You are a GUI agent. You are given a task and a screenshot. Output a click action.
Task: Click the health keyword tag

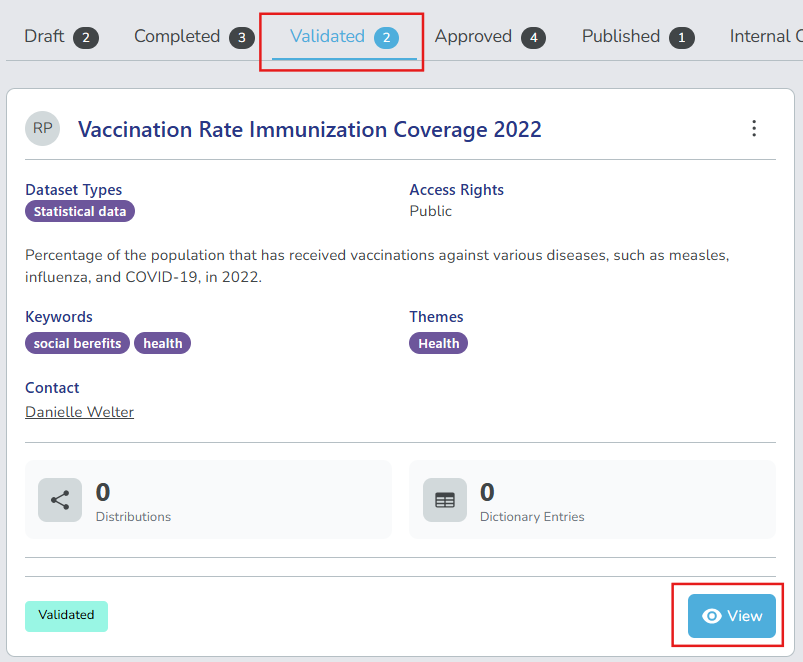point(162,343)
